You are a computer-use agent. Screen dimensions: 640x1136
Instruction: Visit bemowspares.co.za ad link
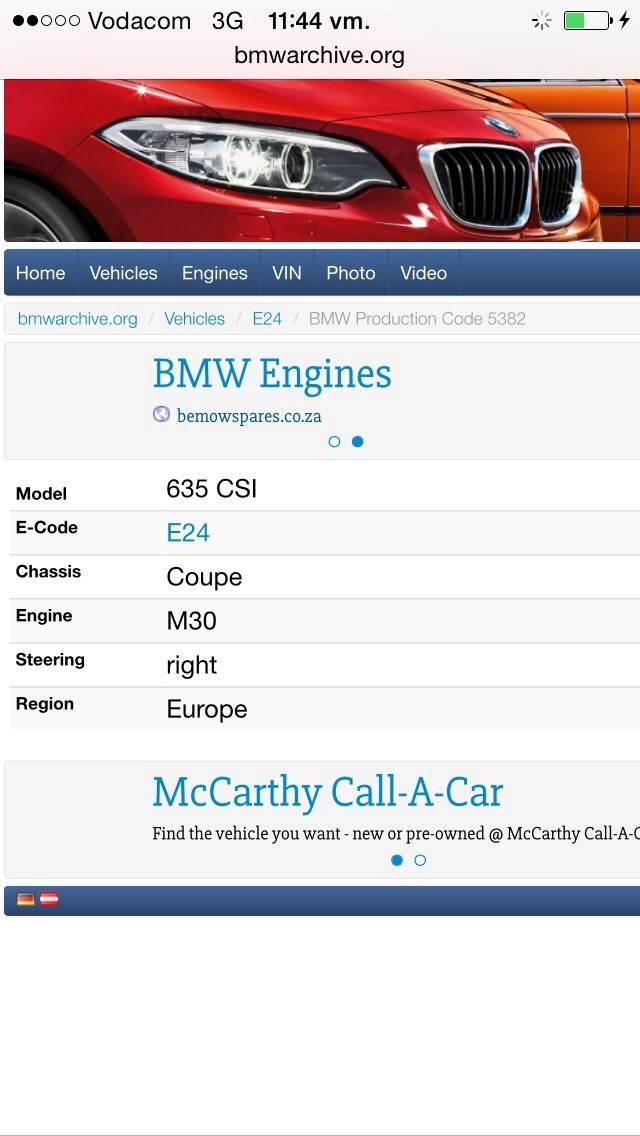click(x=249, y=417)
